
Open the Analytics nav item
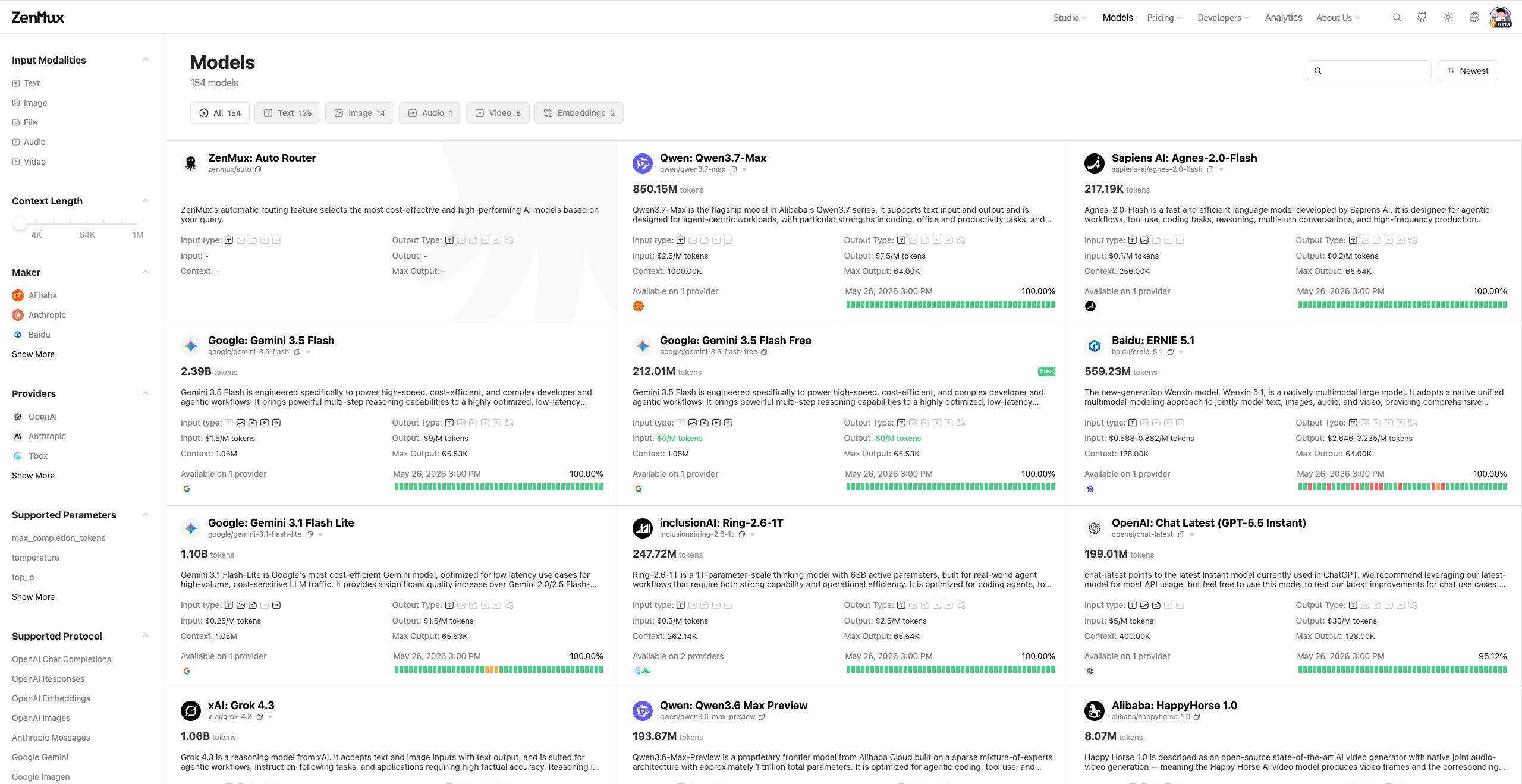[1284, 18]
